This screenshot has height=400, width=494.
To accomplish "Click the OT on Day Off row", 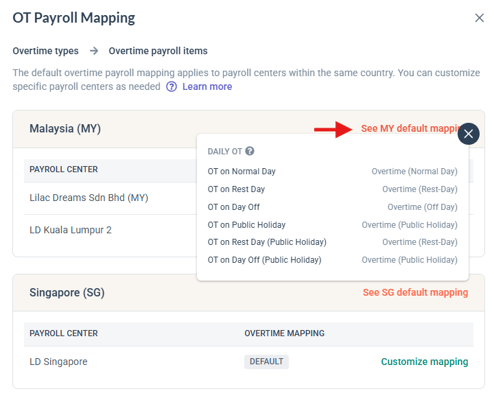I will tap(332, 207).
